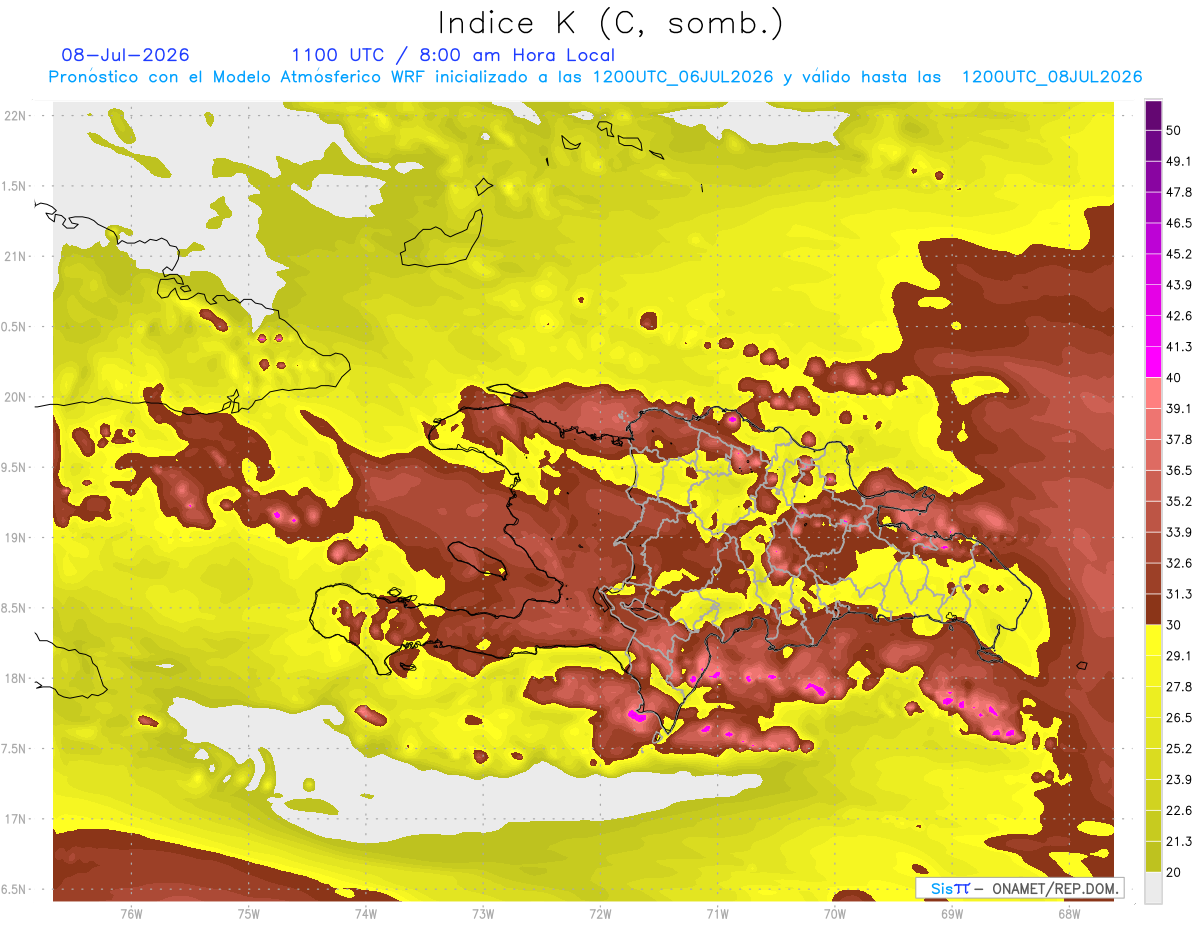The height and width of the screenshot is (927, 1200).
Task: Select the date label "08-Jul-2026"
Action: tap(125, 55)
